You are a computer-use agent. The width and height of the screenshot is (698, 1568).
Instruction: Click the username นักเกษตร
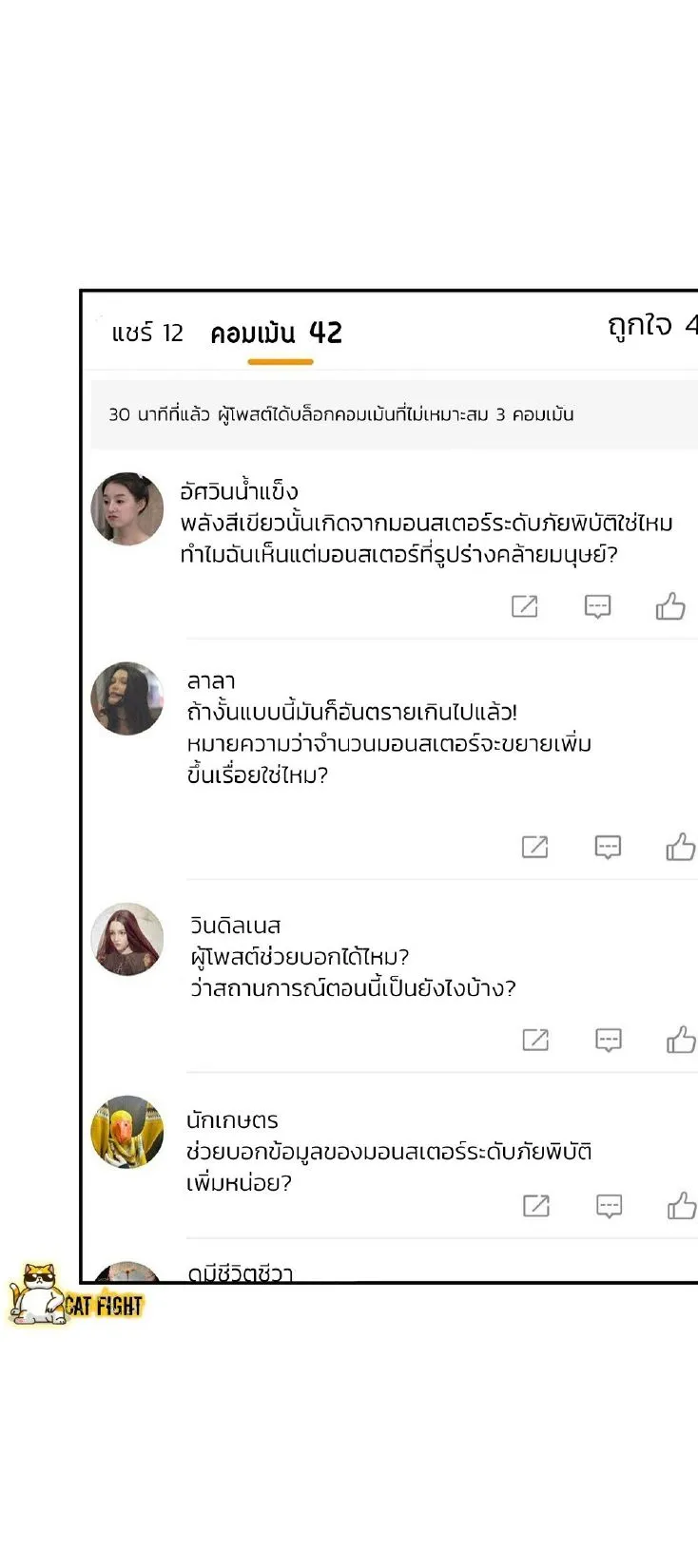click(232, 1120)
